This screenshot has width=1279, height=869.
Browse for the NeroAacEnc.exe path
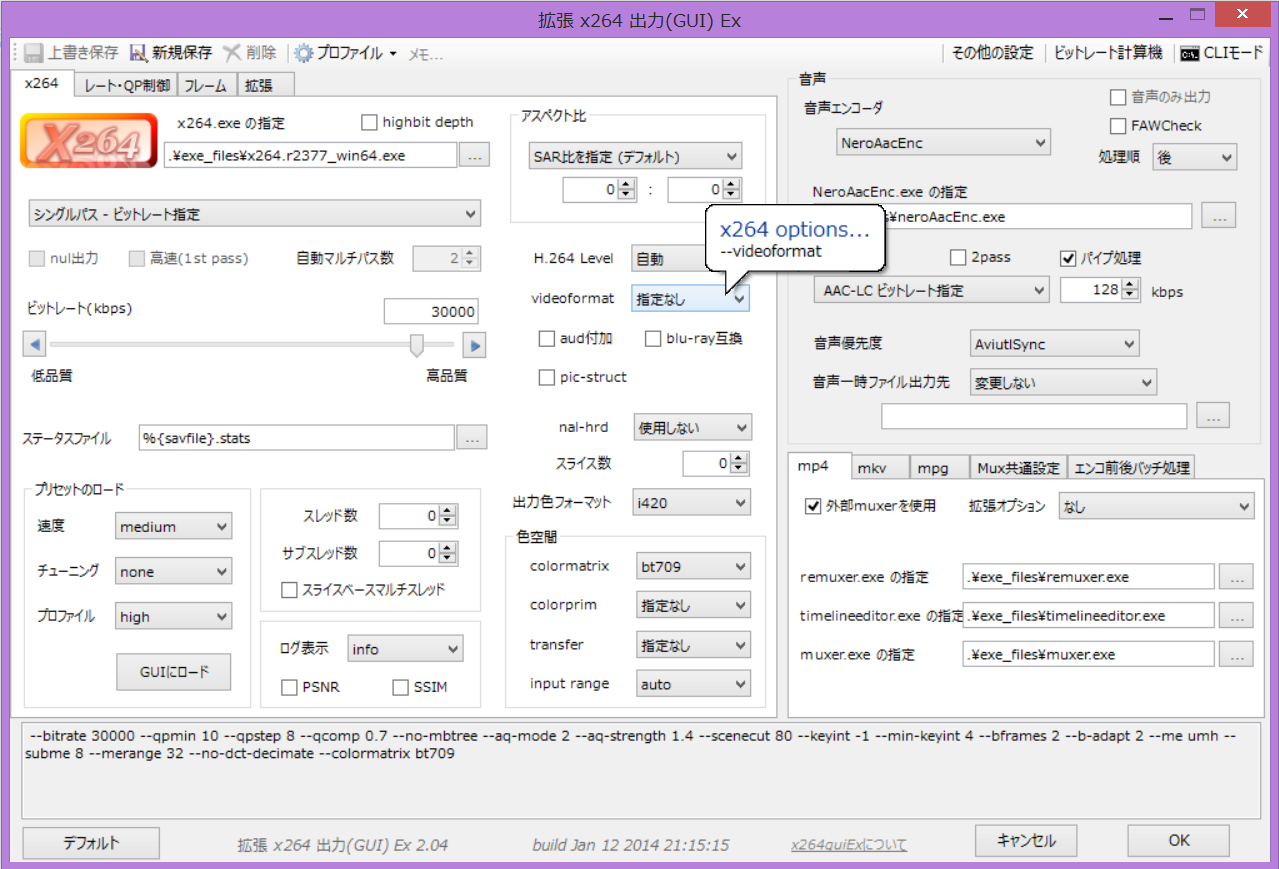pos(1218,216)
